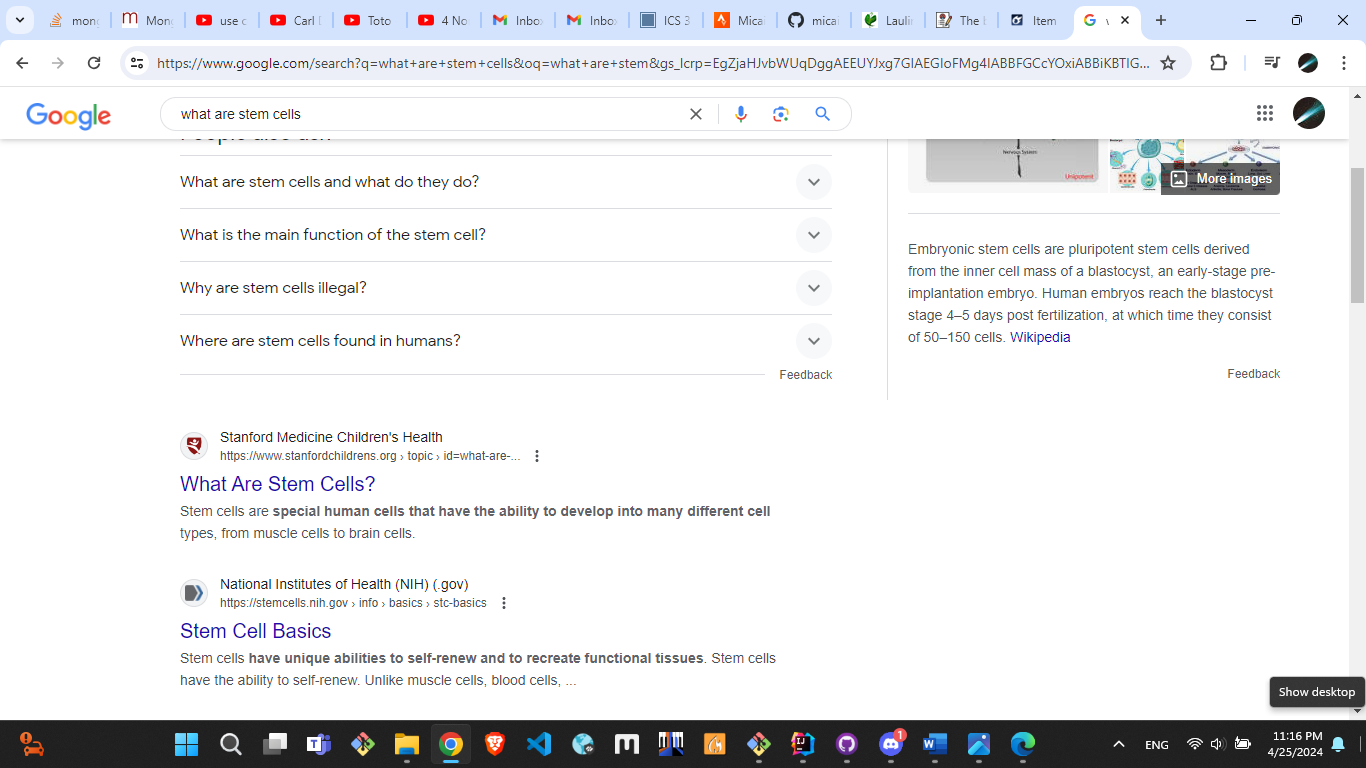The height and width of the screenshot is (768, 1366).
Task: Click the voice search microphone icon
Action: pyautogui.click(x=740, y=114)
